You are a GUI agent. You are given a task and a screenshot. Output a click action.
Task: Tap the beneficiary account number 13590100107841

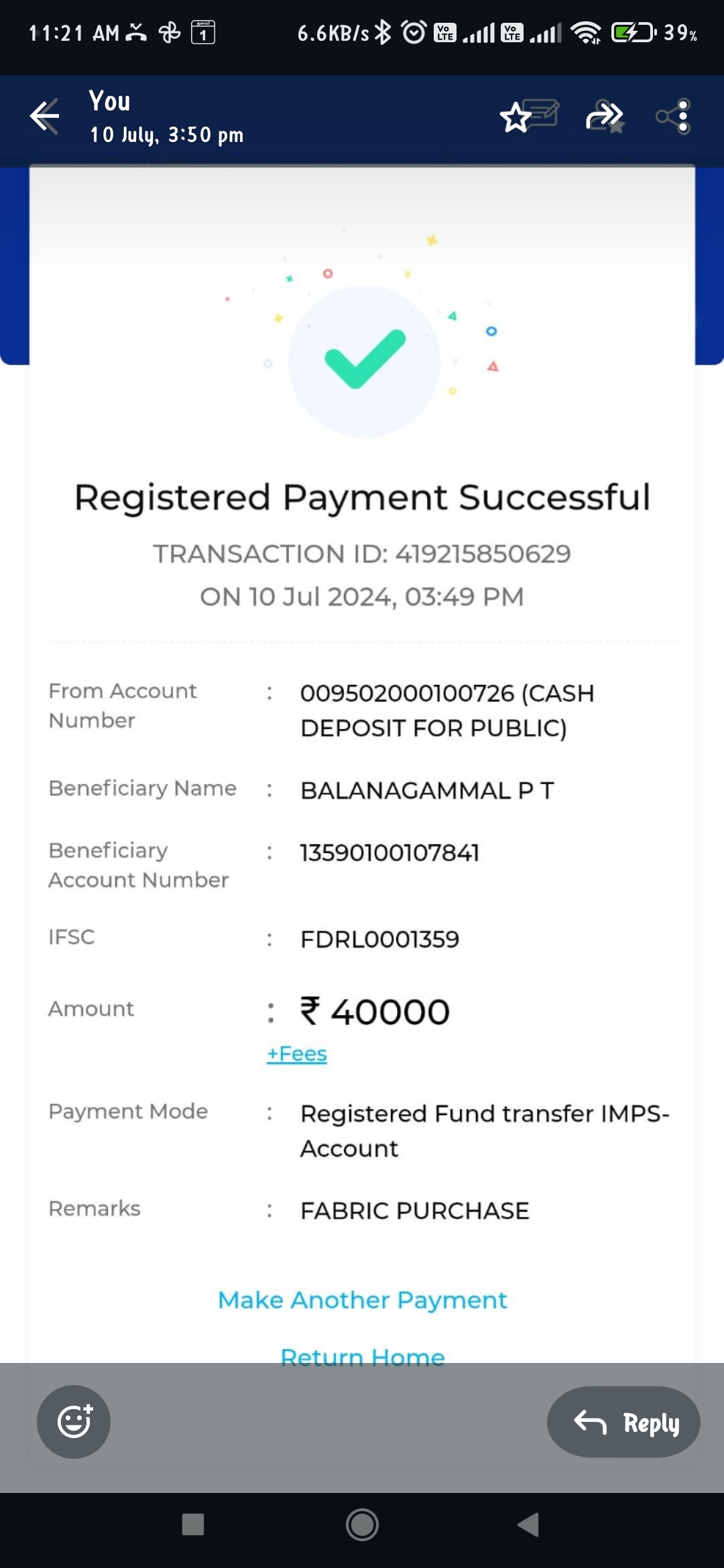pos(389,852)
